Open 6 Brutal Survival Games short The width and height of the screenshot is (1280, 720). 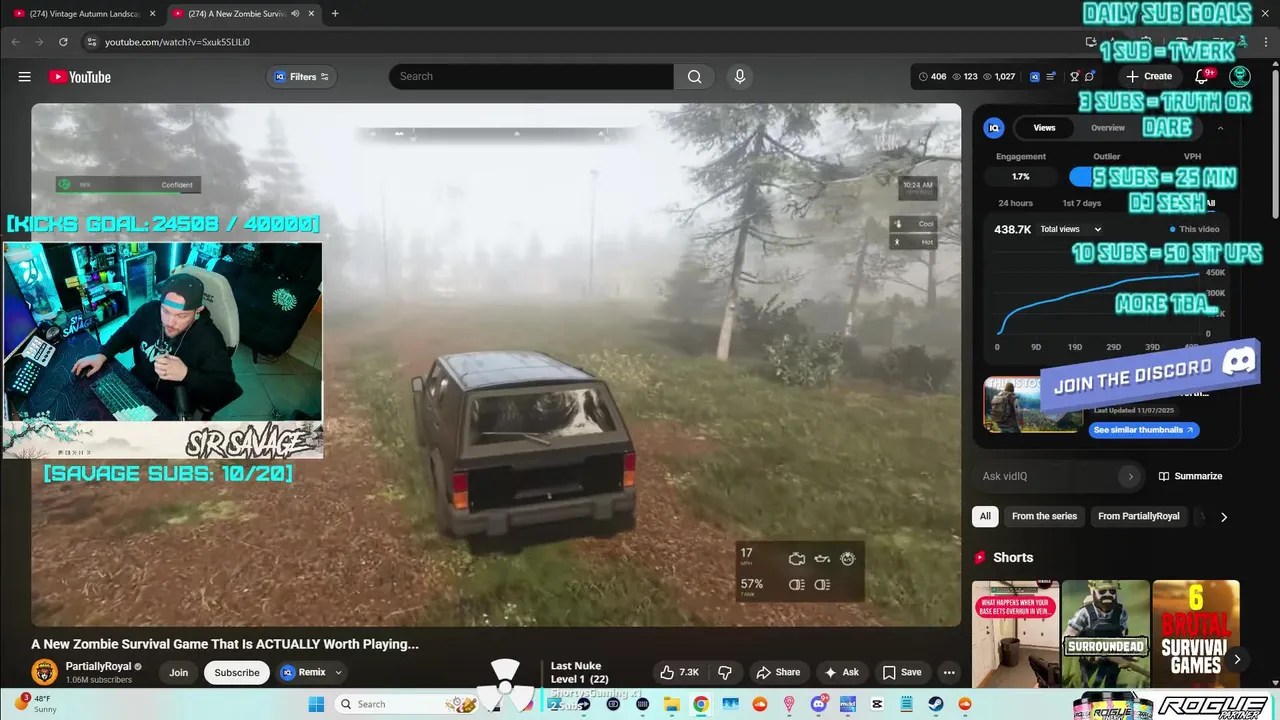pyautogui.click(x=1196, y=634)
